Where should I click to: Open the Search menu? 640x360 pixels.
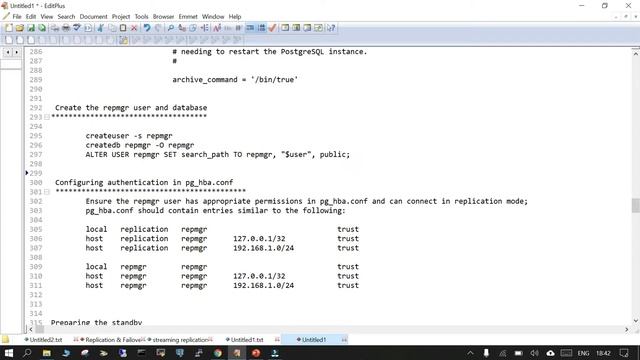[x=66, y=17]
